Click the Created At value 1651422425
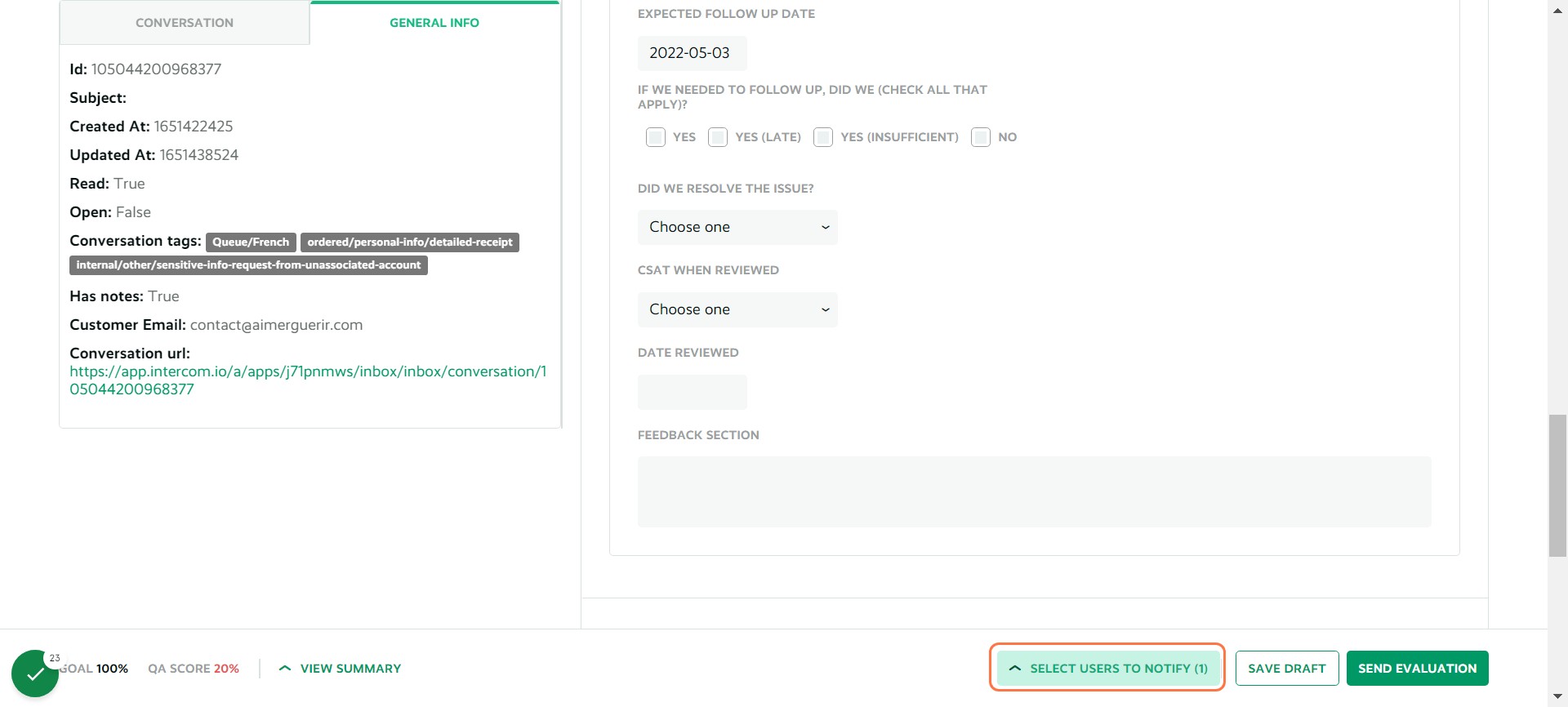The width and height of the screenshot is (1568, 707). (194, 127)
